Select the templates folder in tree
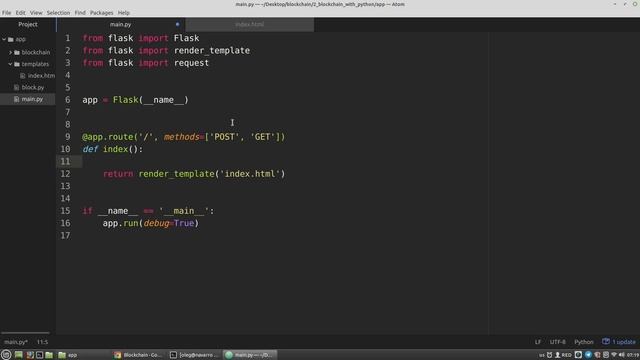 [x=35, y=64]
